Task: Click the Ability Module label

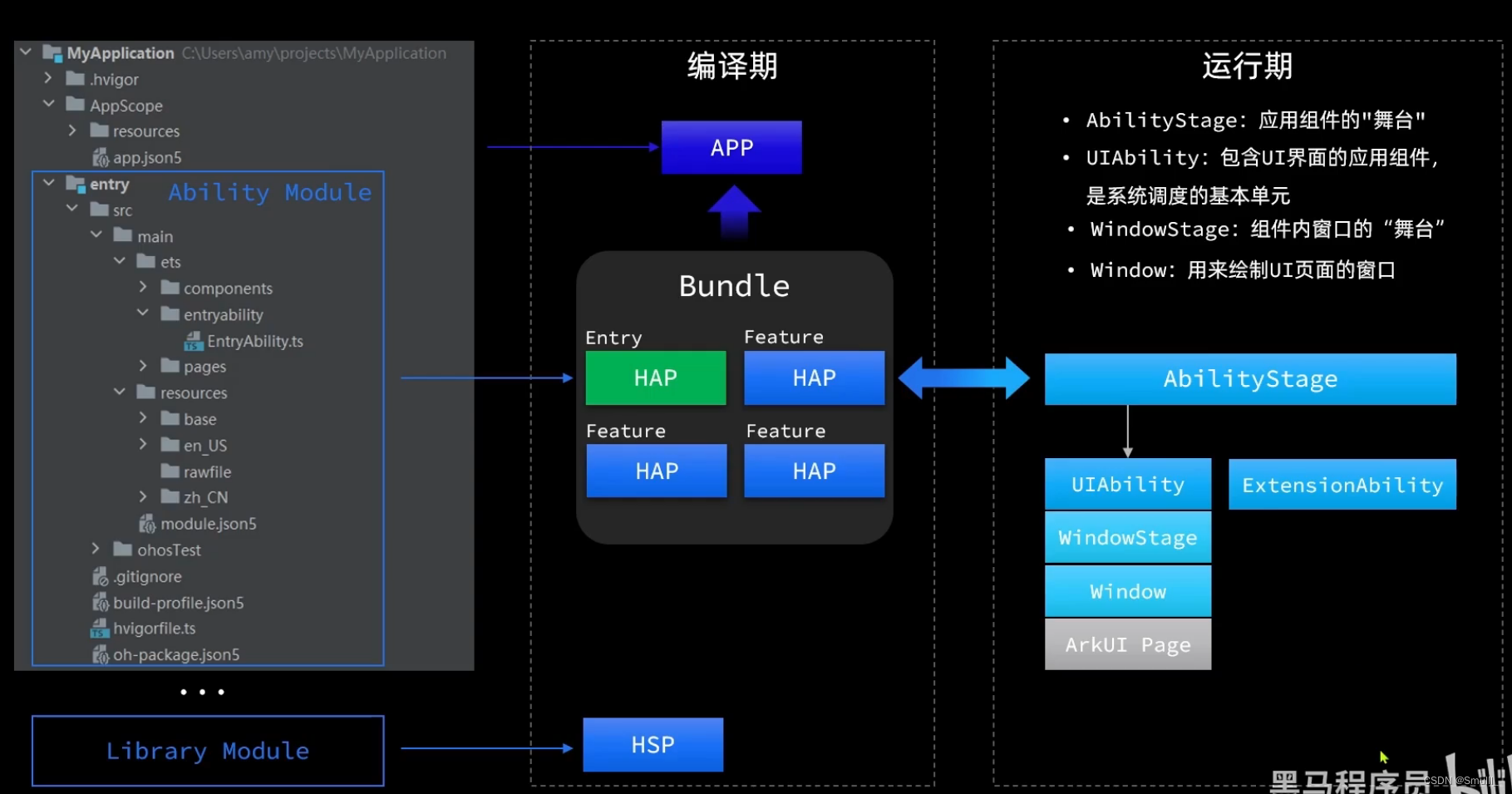Action: coord(270,193)
